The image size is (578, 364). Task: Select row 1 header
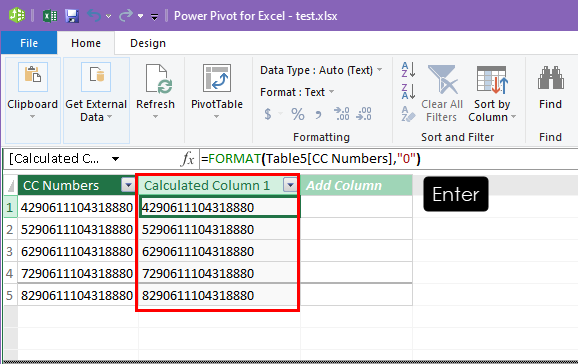pyautogui.click(x=10, y=207)
